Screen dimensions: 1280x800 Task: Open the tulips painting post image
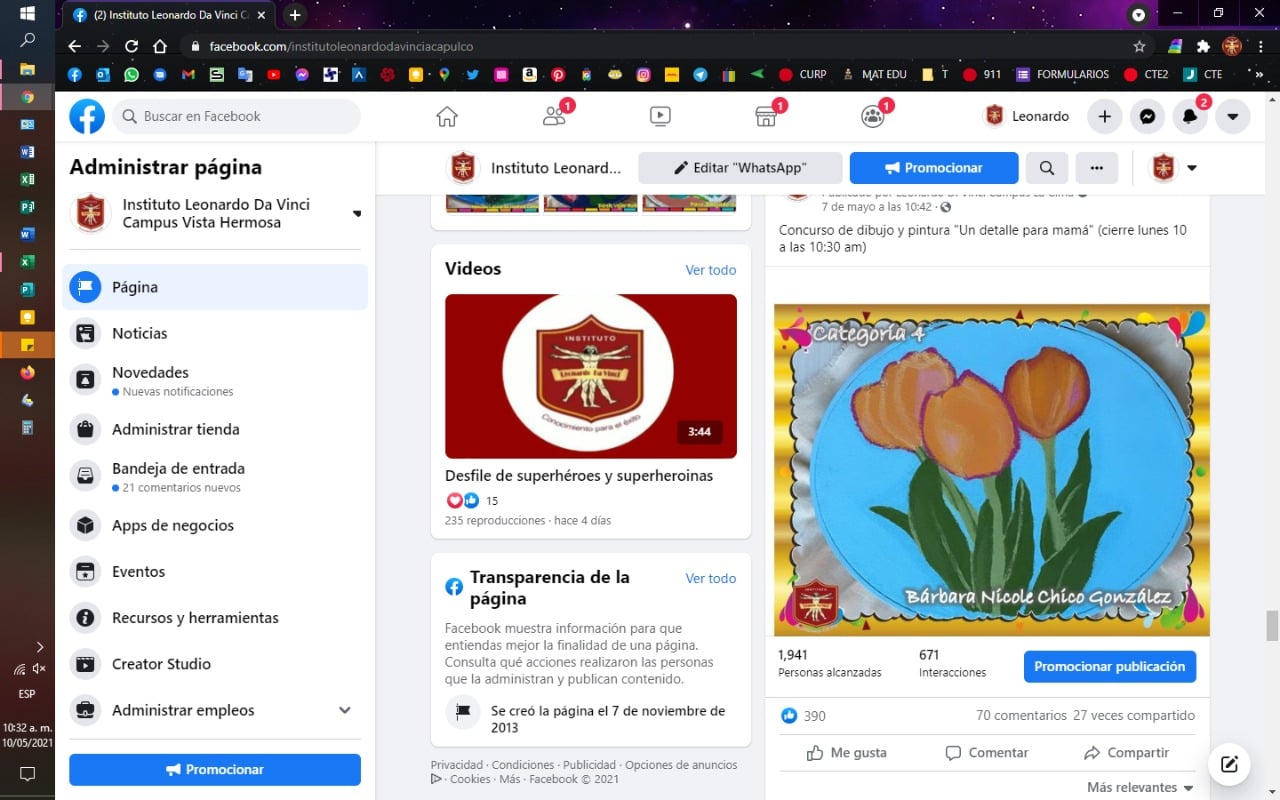click(992, 470)
